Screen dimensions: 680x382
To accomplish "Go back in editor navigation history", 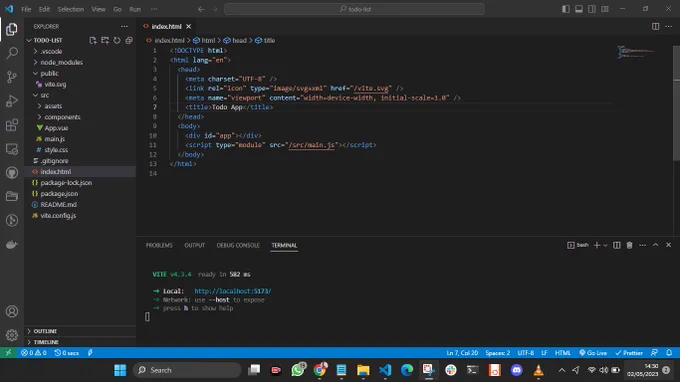I will click(x=201, y=9).
